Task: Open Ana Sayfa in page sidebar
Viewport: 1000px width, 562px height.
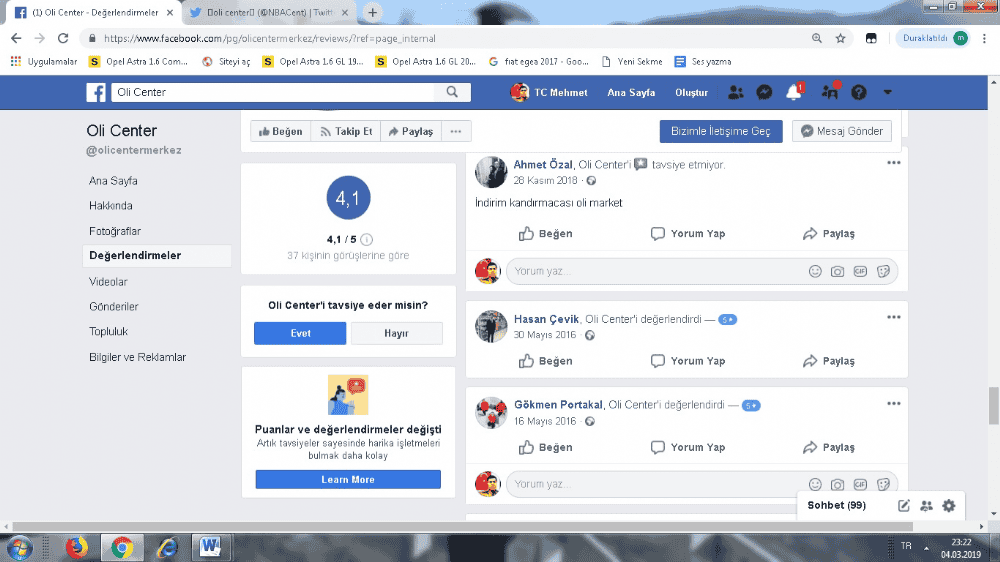Action: tap(114, 181)
